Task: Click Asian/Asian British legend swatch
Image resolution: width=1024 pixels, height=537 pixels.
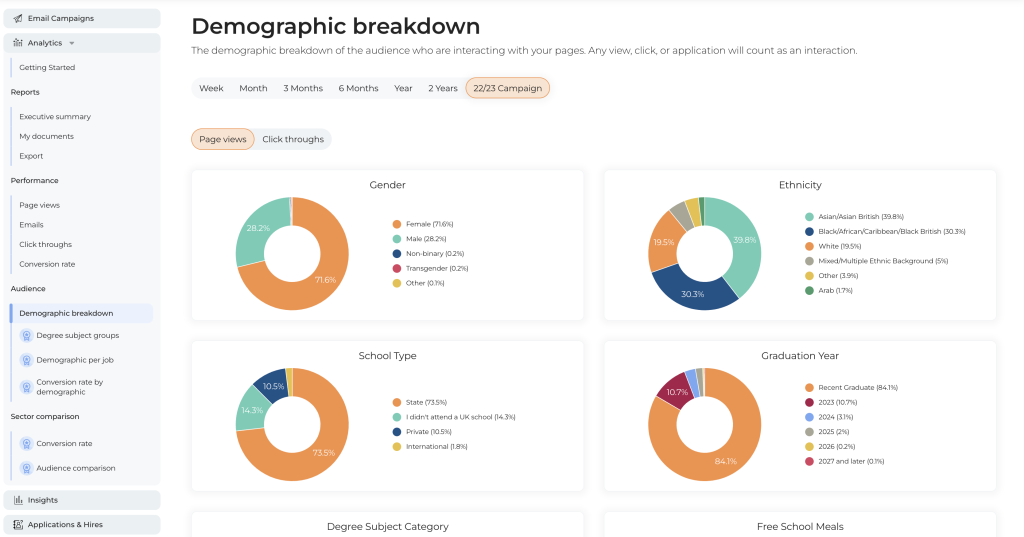Action: pos(809,217)
